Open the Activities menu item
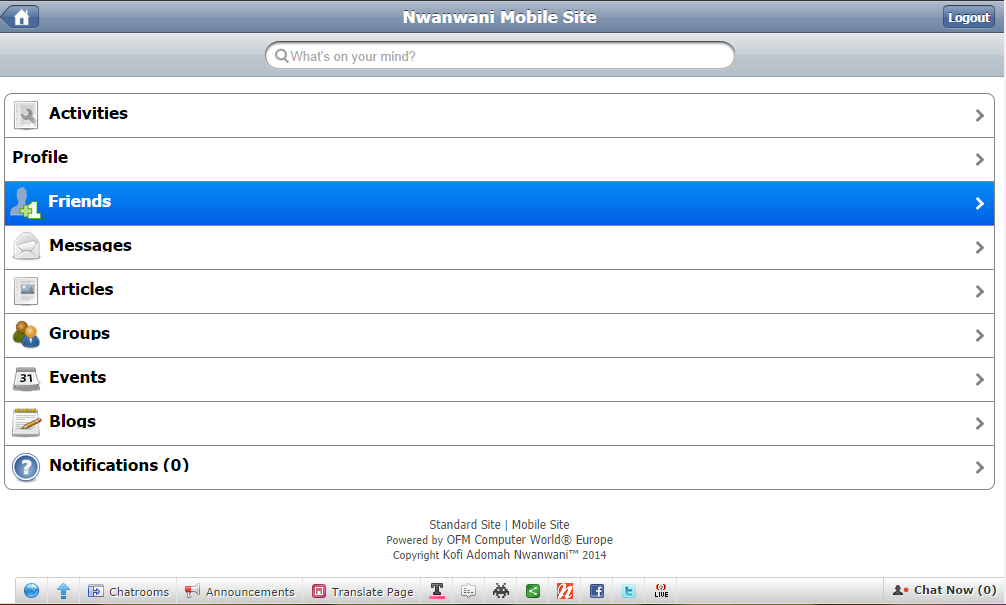 499,115
